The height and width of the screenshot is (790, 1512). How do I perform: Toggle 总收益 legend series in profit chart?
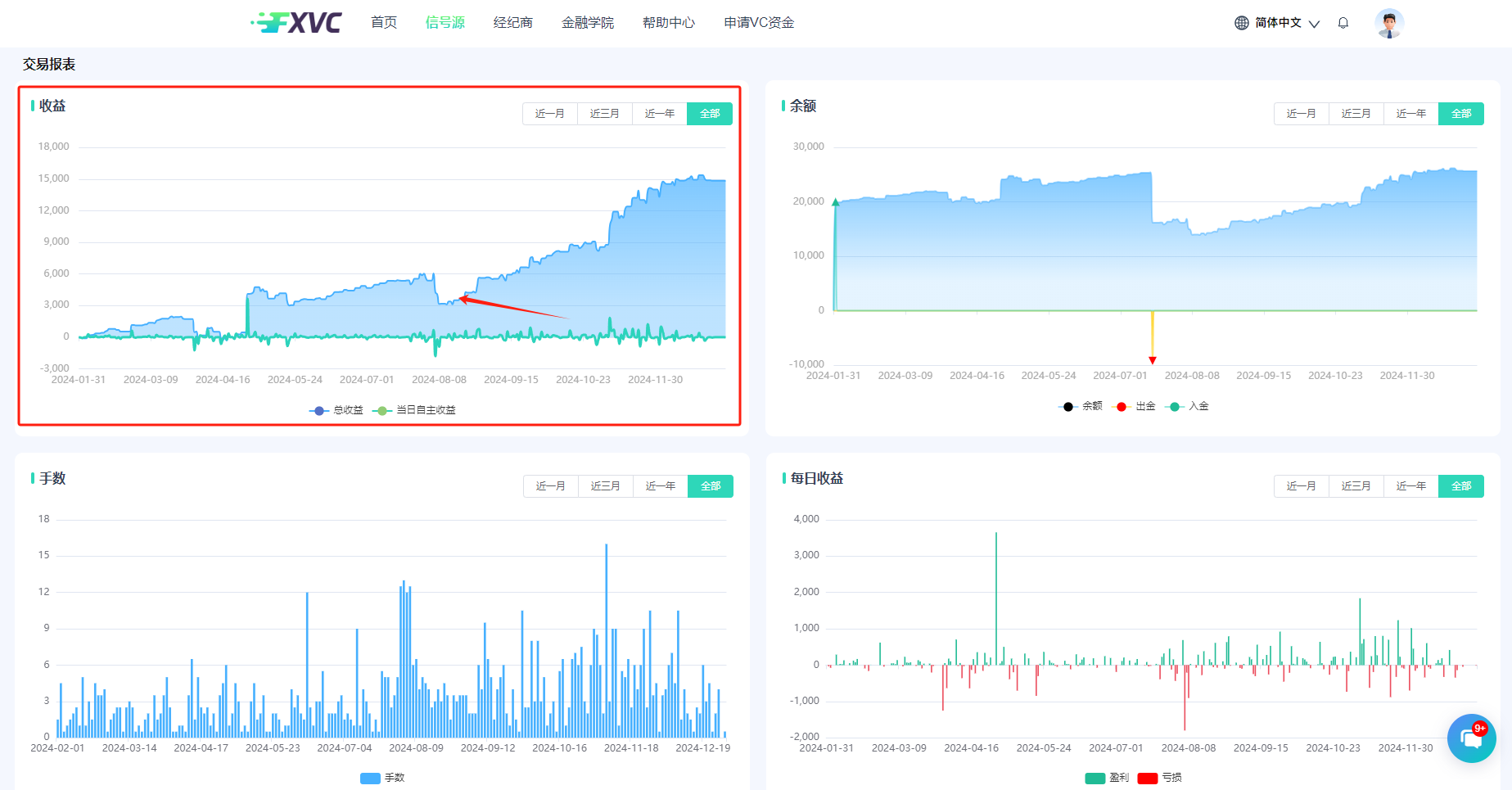click(336, 410)
